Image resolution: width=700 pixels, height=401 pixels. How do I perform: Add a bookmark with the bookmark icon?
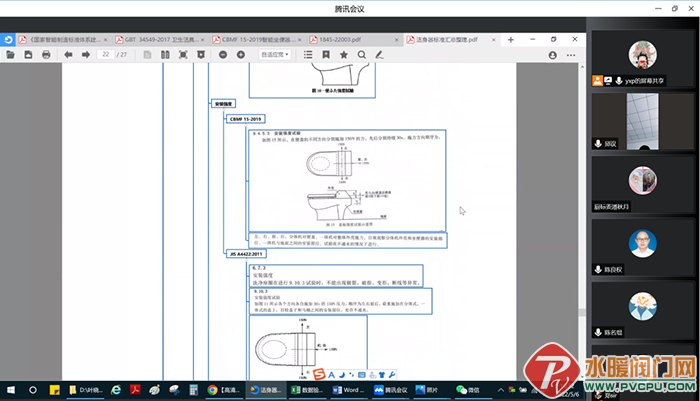click(x=326, y=54)
